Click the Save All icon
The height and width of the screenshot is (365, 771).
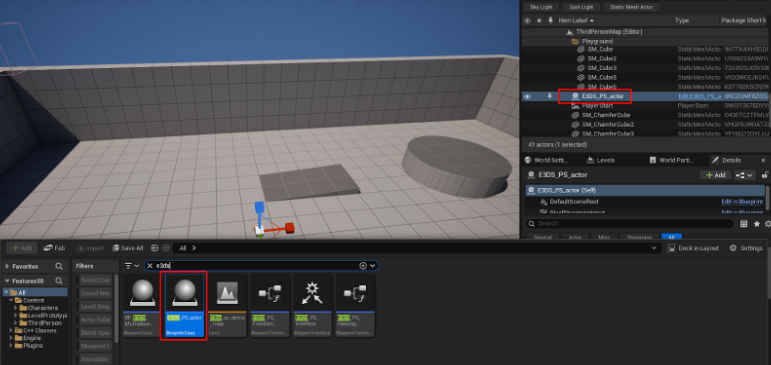116,248
